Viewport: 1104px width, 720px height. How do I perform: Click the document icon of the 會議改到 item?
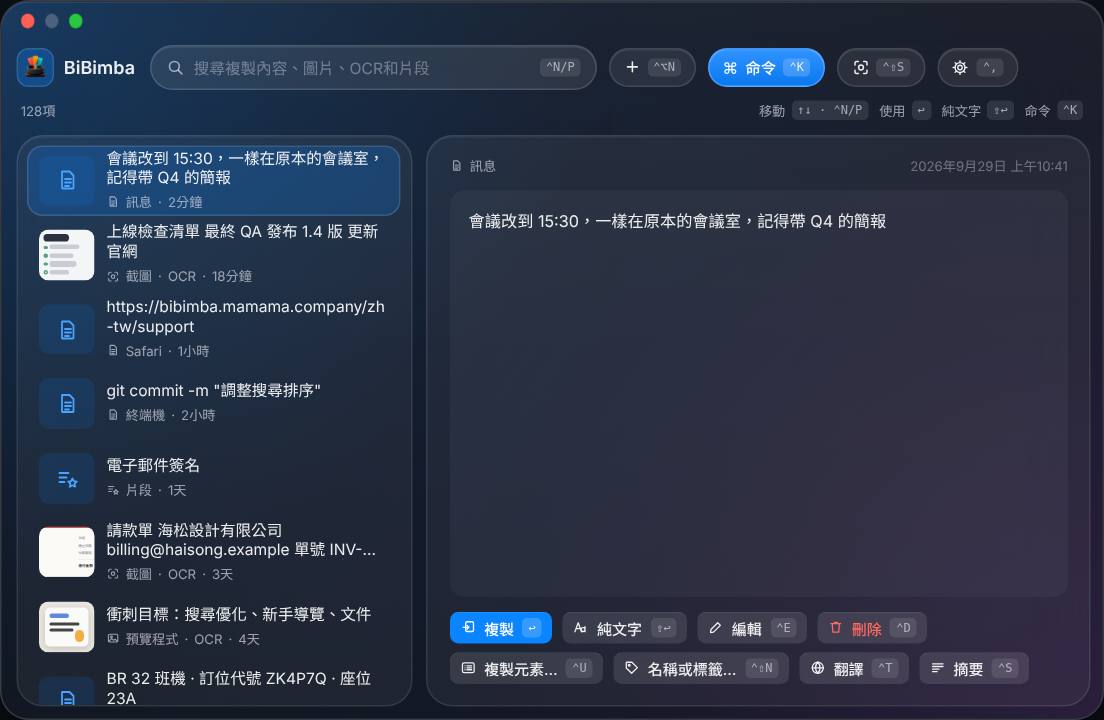point(67,181)
